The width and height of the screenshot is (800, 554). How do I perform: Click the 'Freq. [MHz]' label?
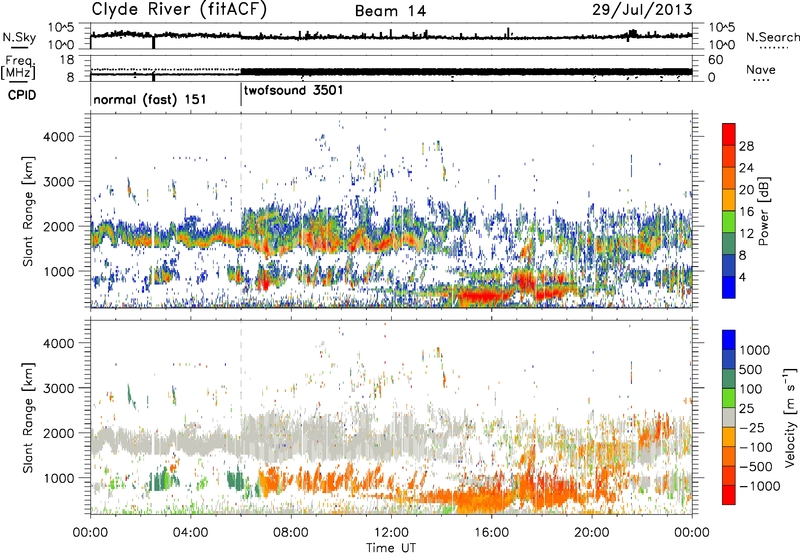tap(19, 68)
